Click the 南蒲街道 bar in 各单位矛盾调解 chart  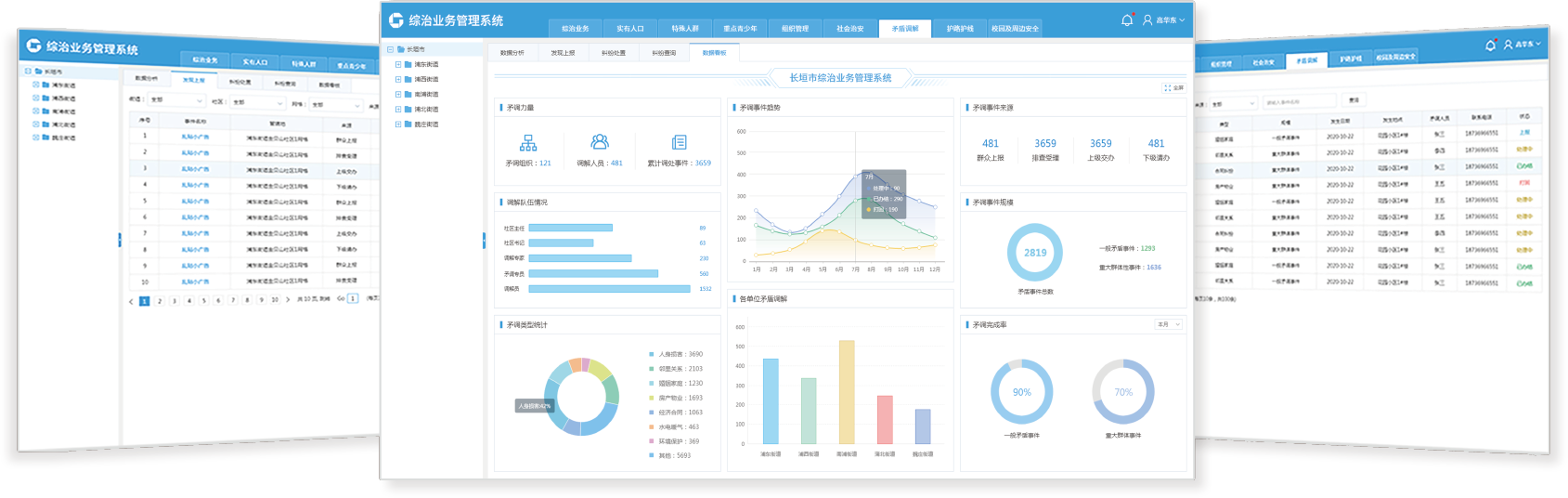tap(847, 392)
